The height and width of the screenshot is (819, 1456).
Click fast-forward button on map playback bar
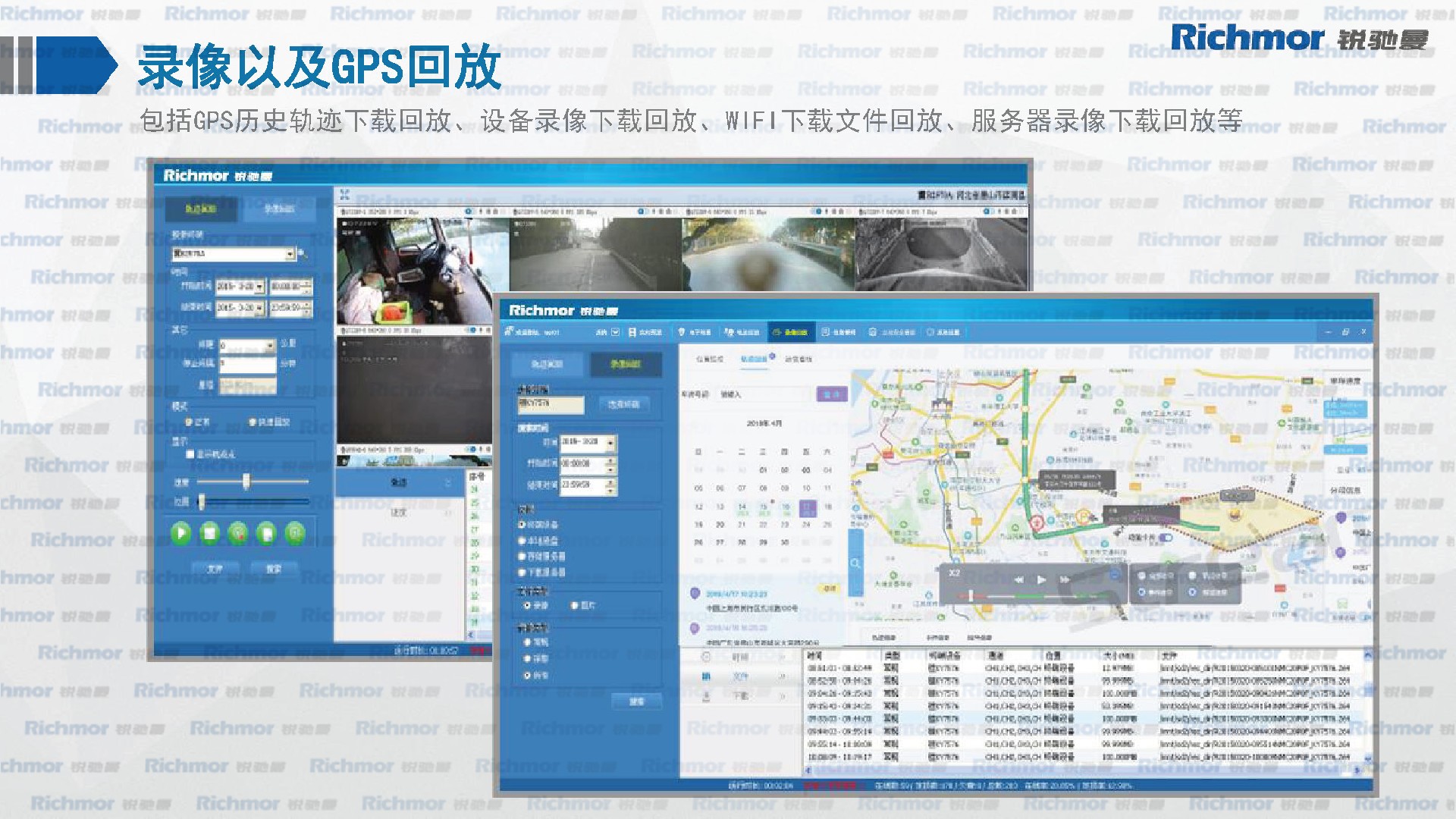coord(1065,580)
